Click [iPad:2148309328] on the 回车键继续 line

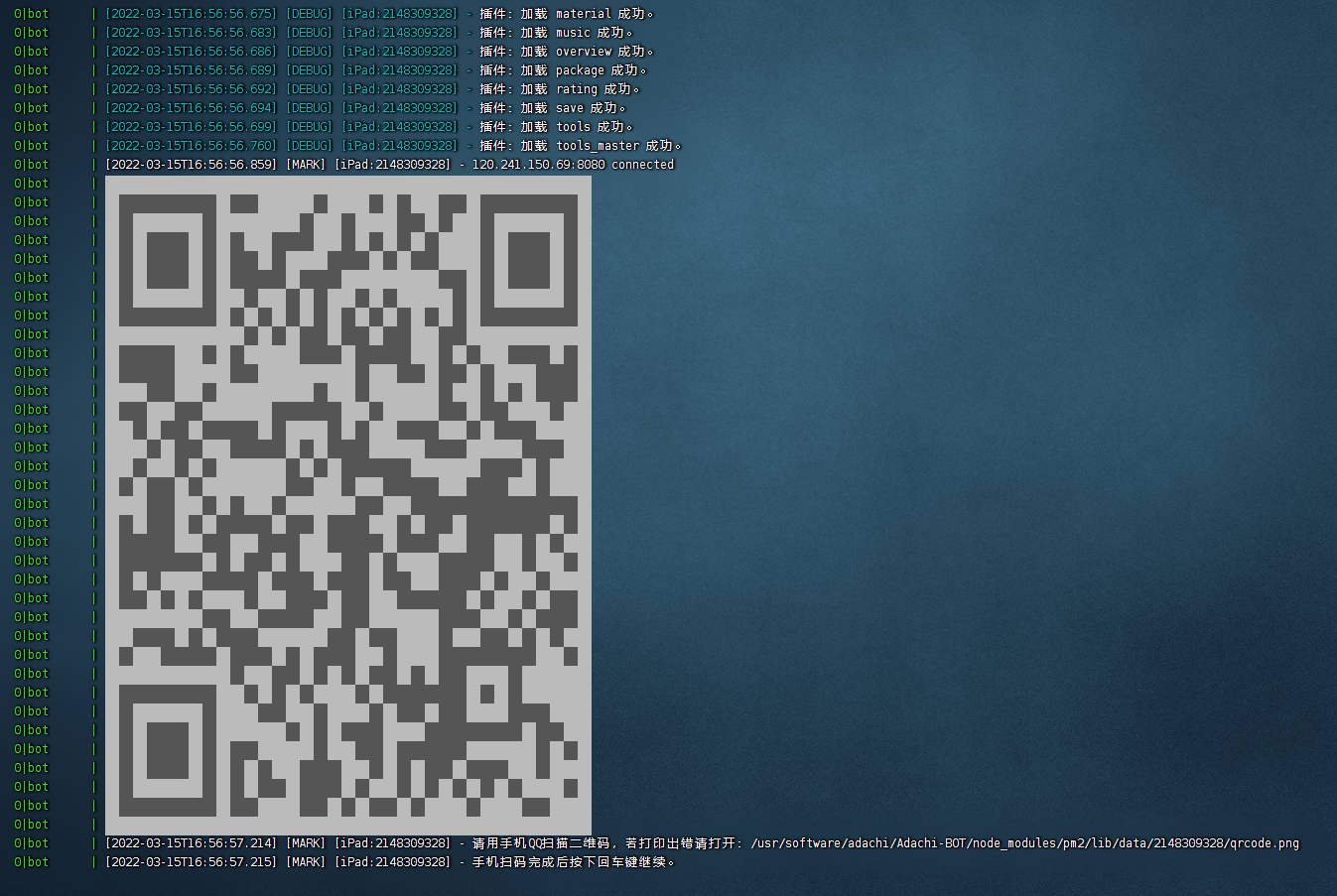(392, 862)
